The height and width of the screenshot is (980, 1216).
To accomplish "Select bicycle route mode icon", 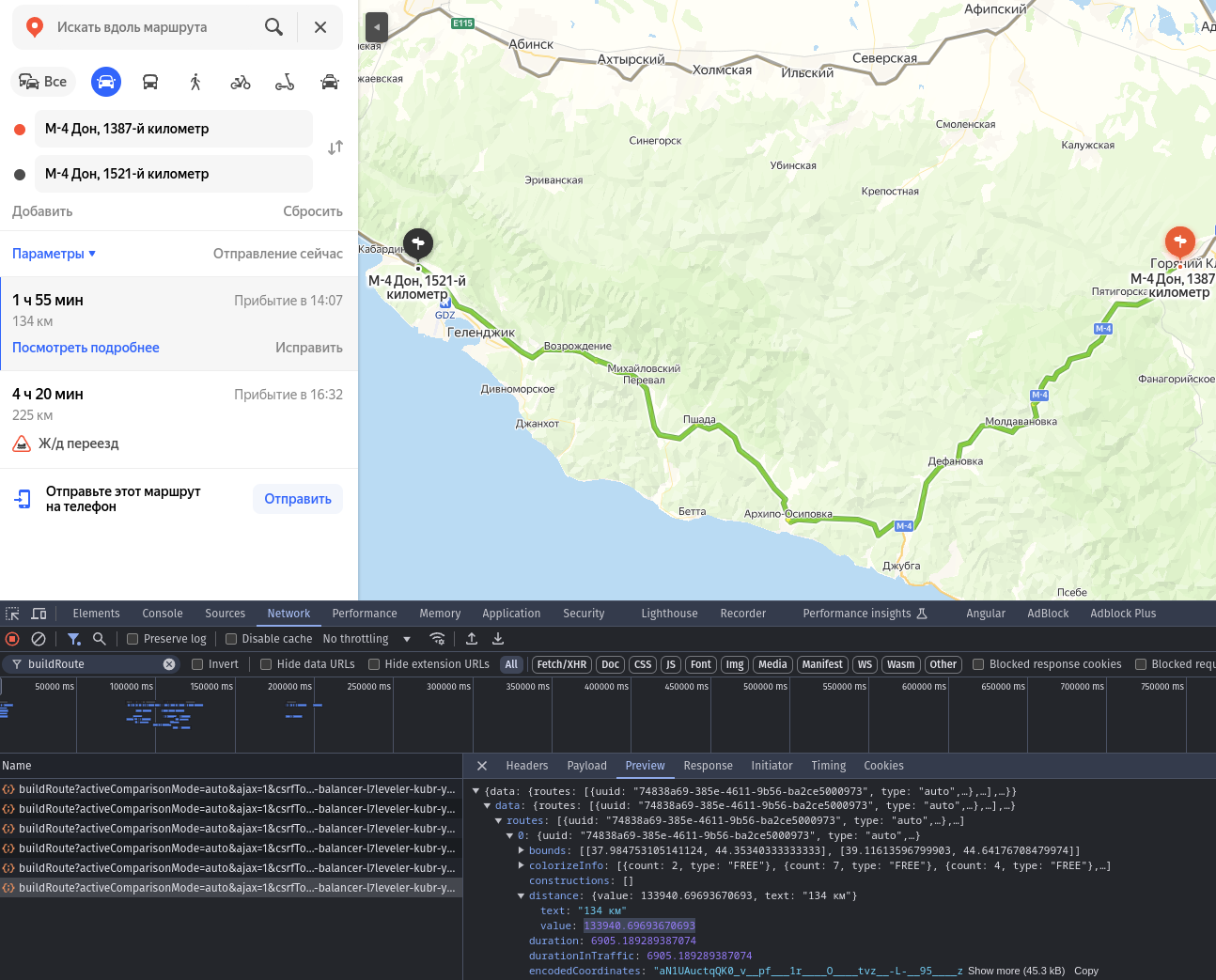I will tap(241, 82).
